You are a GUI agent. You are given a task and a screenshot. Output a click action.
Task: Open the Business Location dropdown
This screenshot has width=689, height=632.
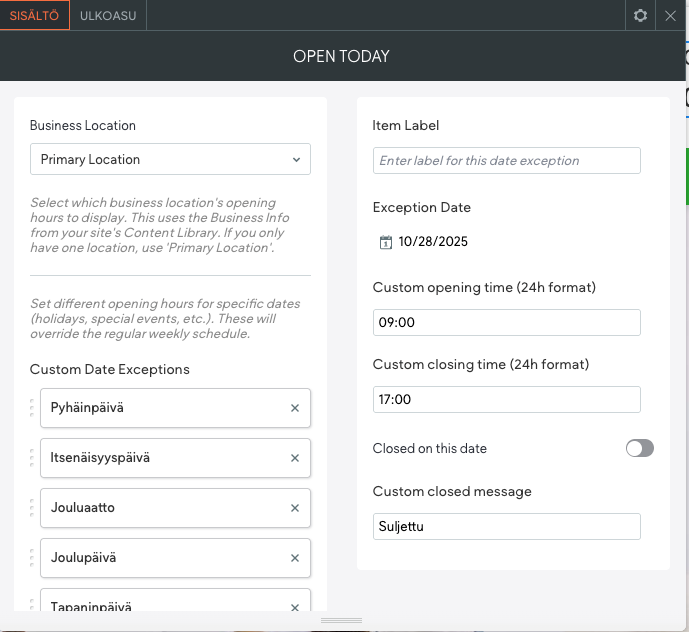170,159
